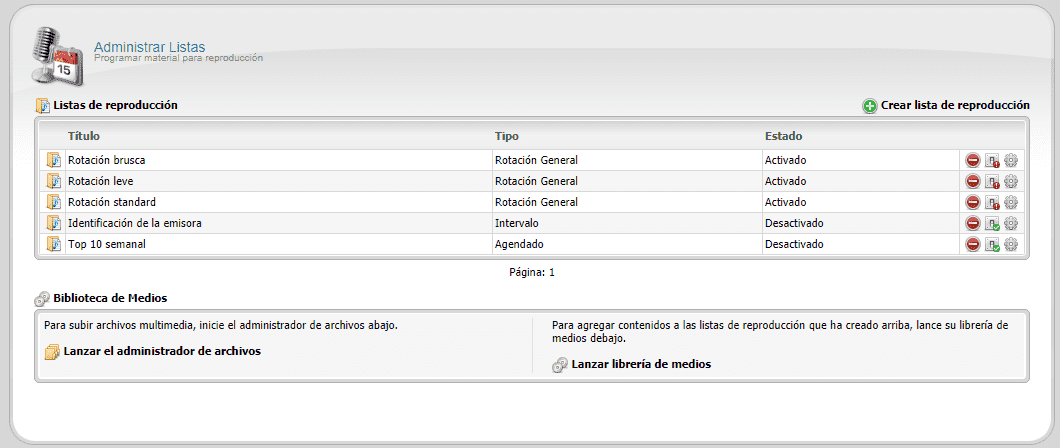The height and width of the screenshot is (448, 1060).
Task: Delete the Top 10 semanal playlist
Action: pyautogui.click(x=972, y=245)
